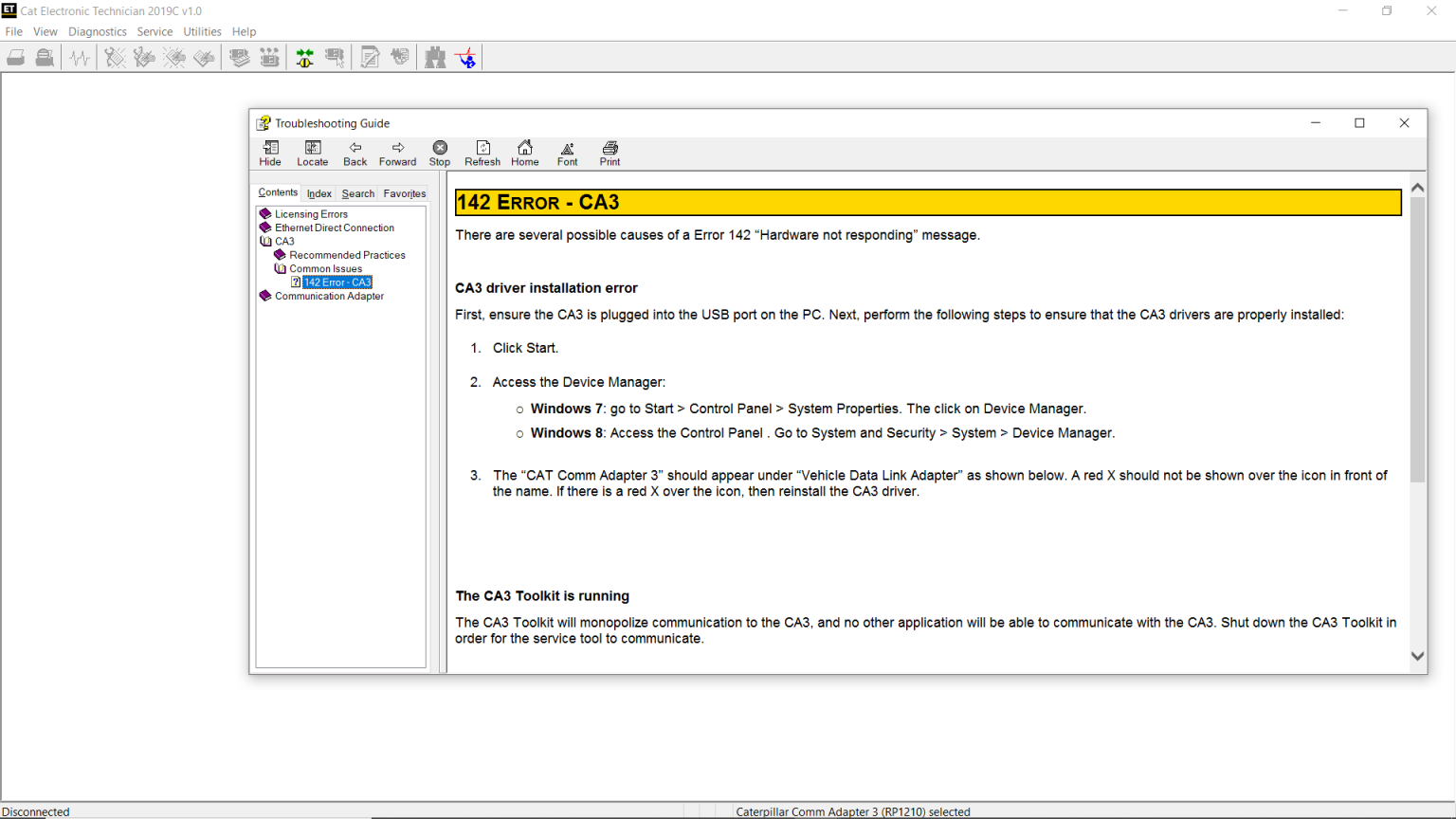Click the Print icon on the main toolbar
The image size is (1456, 819).
(x=15, y=57)
